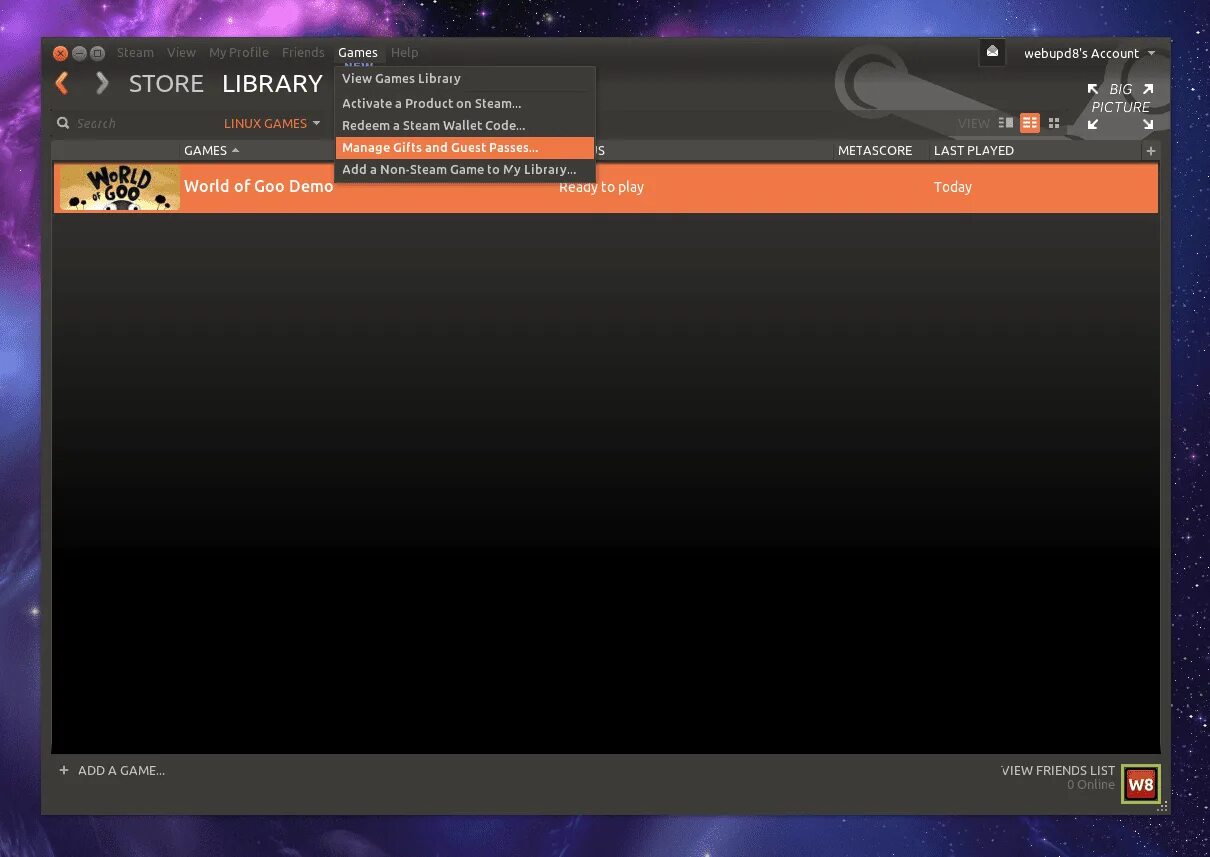
Task: Sort by the Games column header
Action: [211, 150]
